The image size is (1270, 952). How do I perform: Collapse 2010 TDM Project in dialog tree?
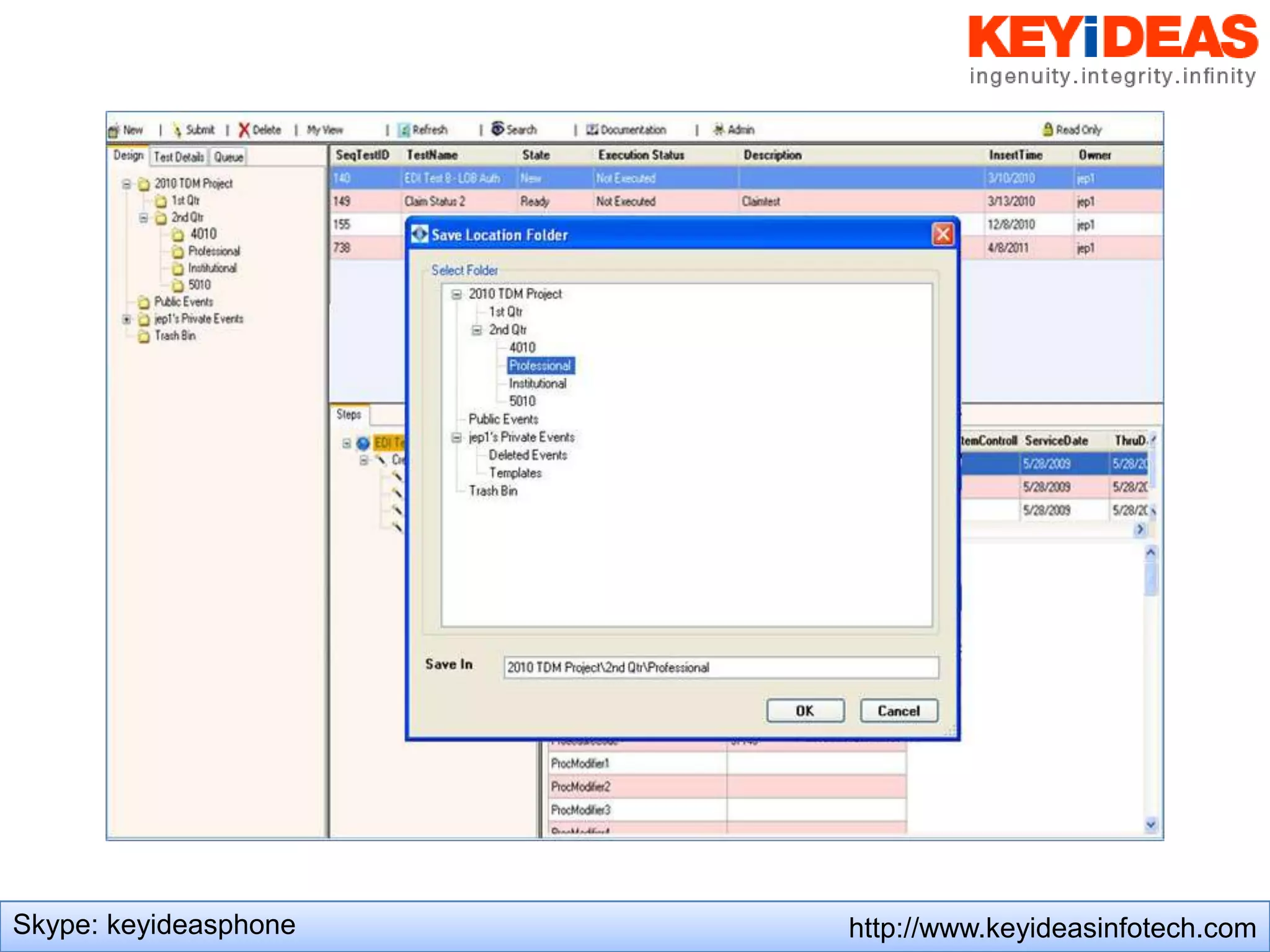click(456, 294)
